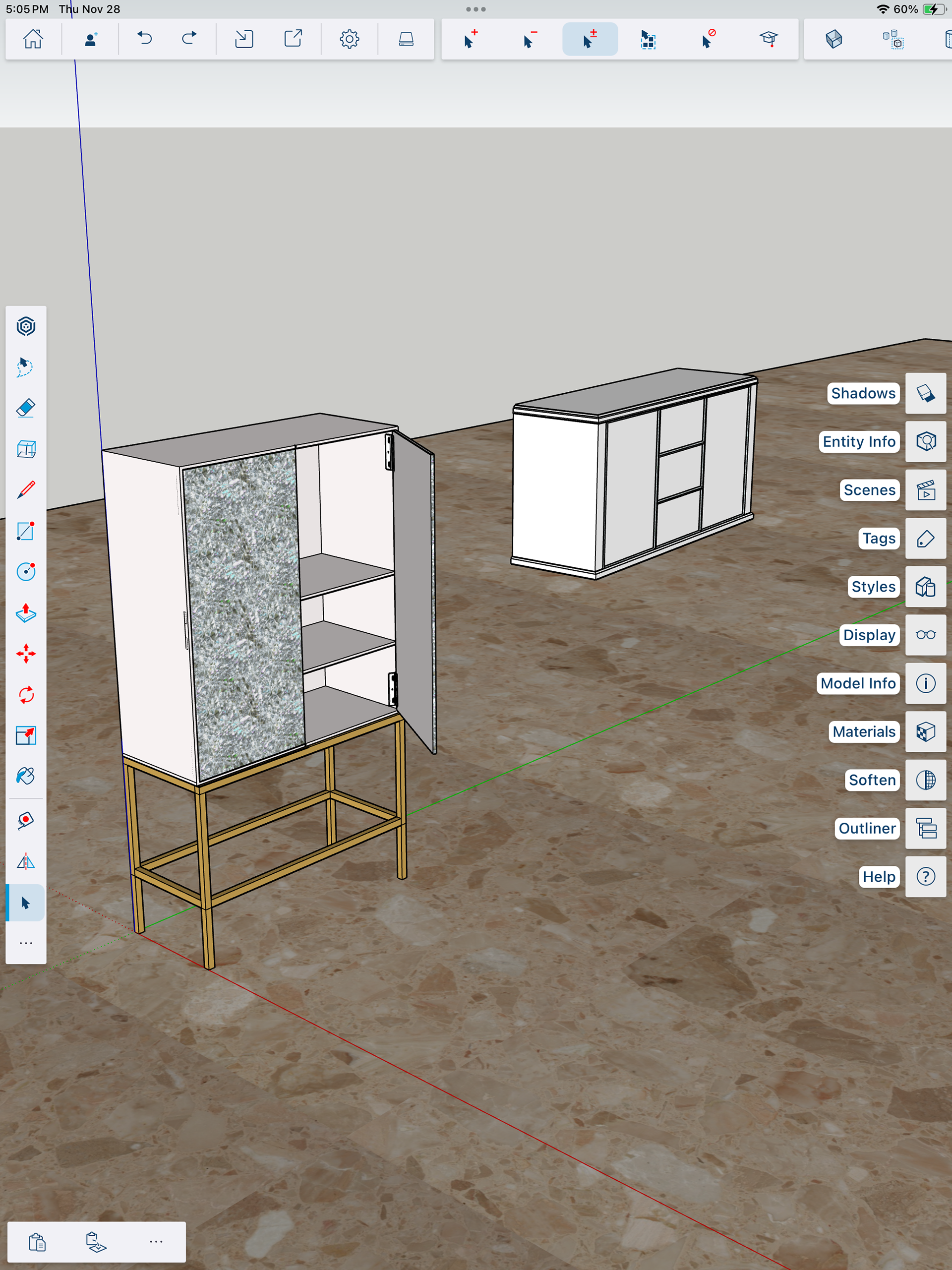Activate the Move tool
Screen dimensions: 952x1270
(x=26, y=654)
